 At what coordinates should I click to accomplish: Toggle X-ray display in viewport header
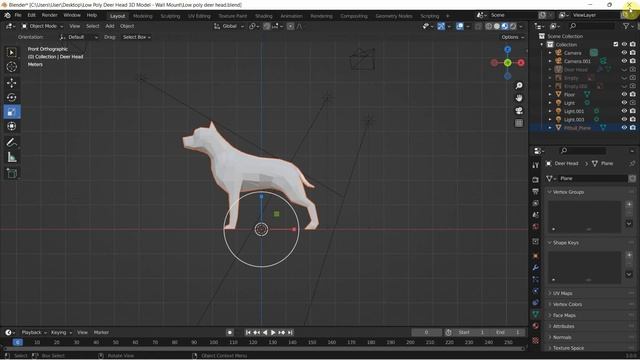(x=478, y=26)
